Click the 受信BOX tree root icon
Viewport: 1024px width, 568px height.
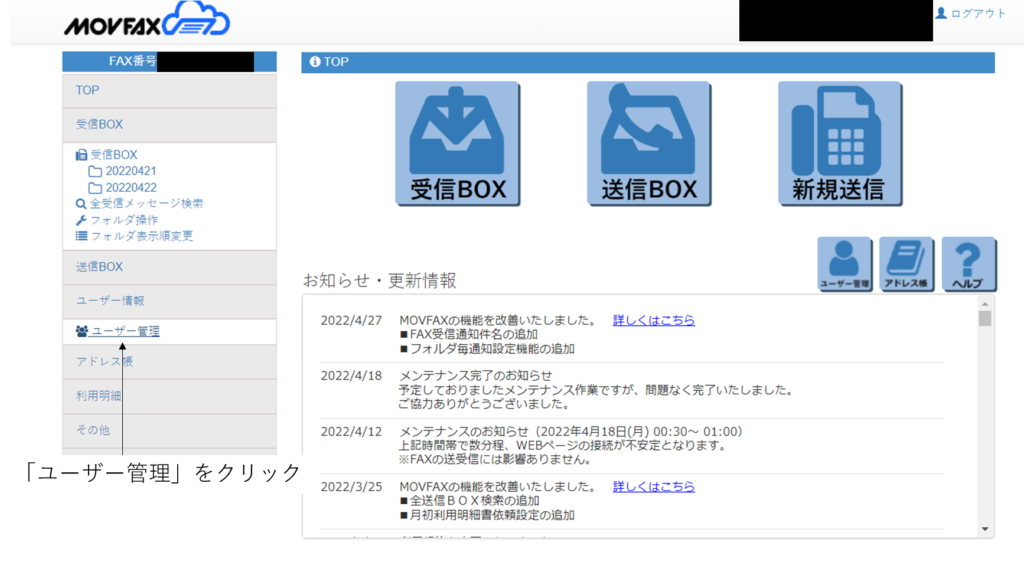click(x=81, y=155)
